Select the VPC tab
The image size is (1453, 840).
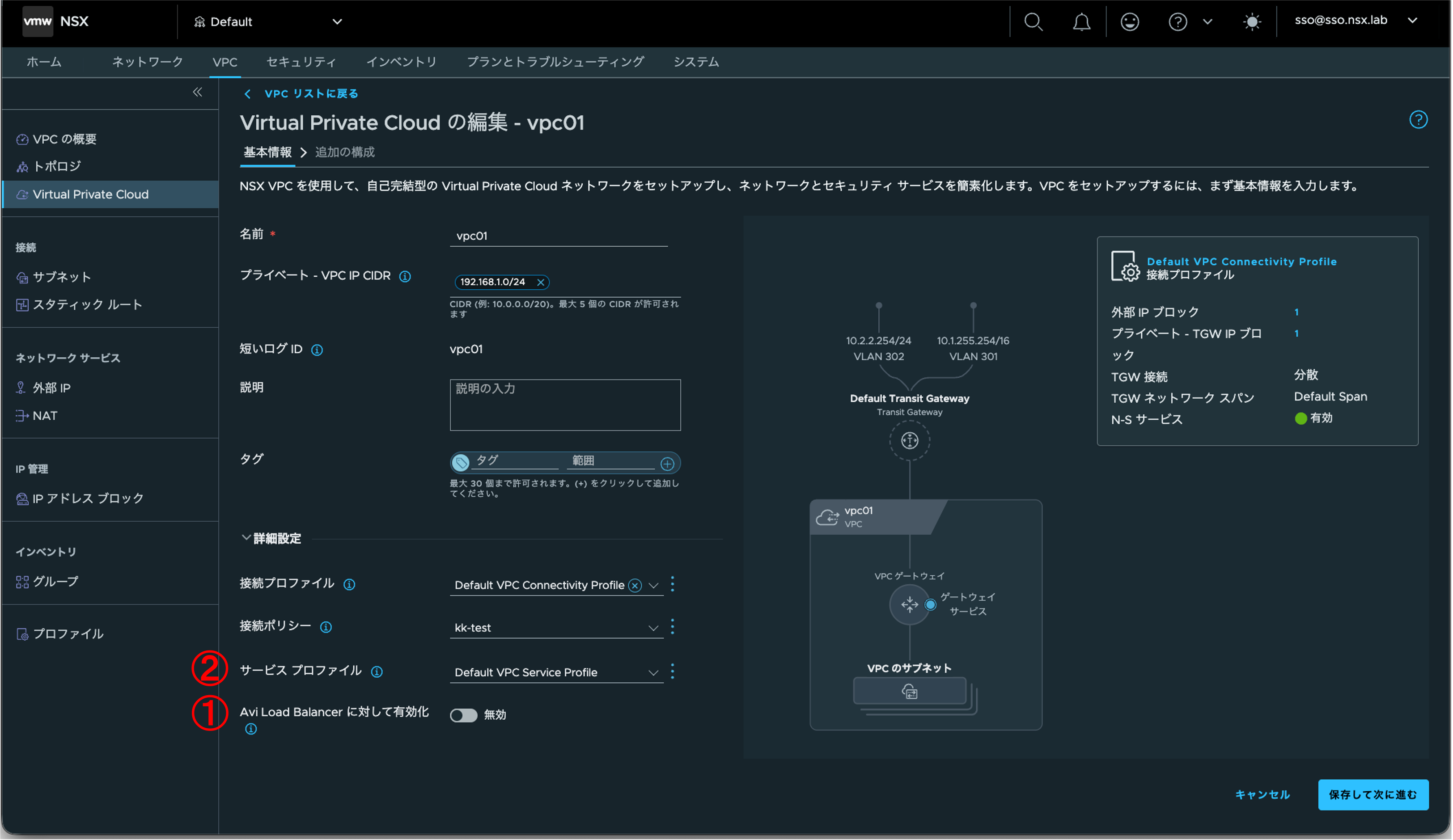[225, 62]
